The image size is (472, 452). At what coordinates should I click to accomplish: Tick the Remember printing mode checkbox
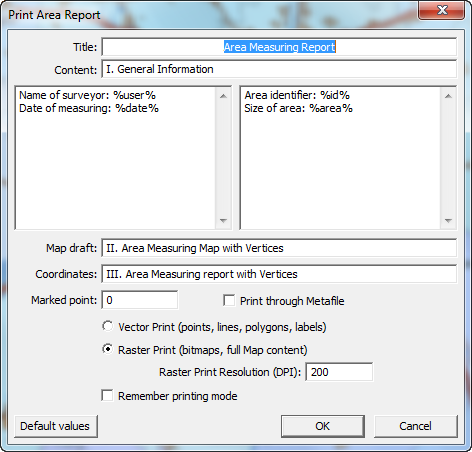coord(107,396)
